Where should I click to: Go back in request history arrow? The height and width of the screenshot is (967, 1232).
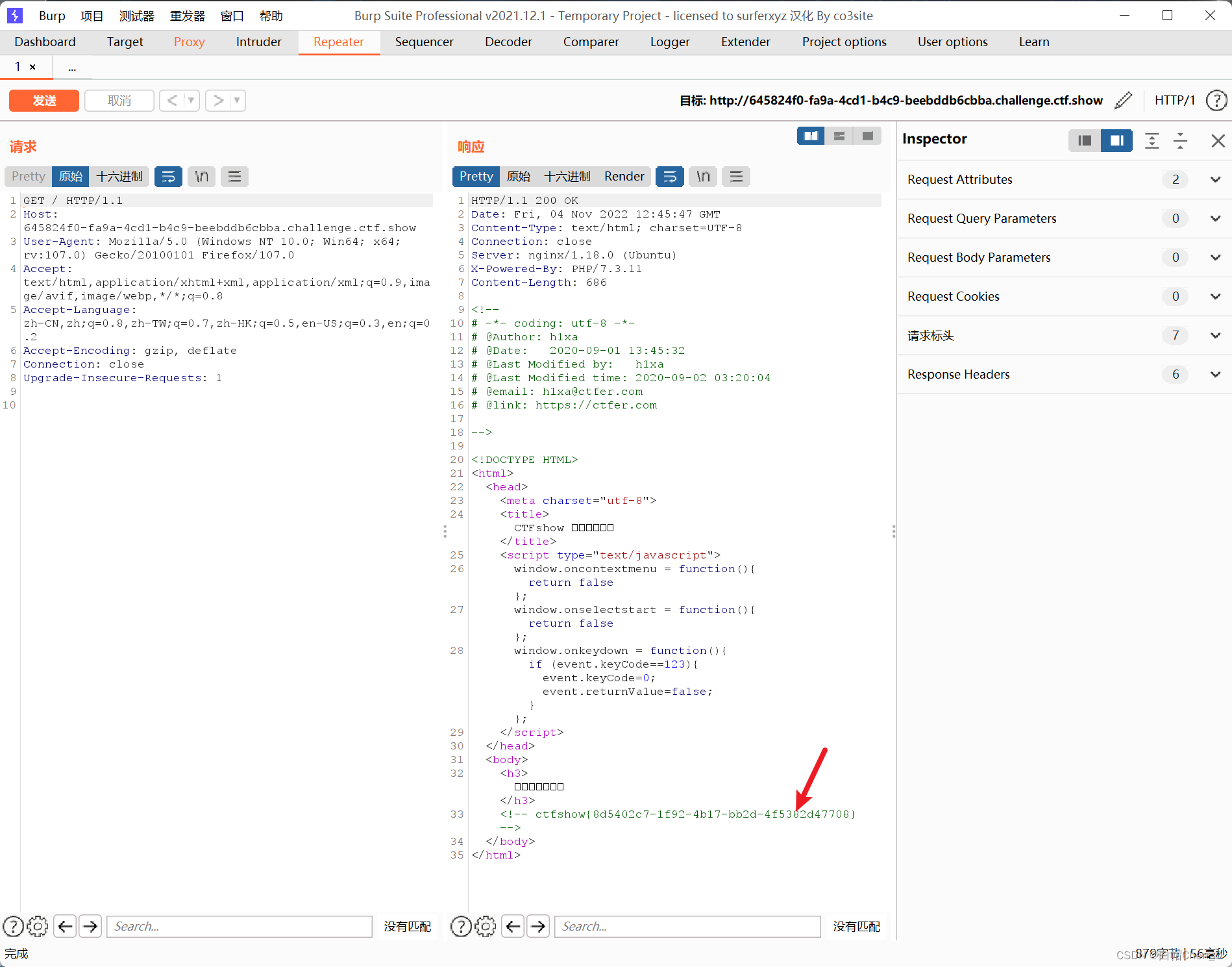pyautogui.click(x=172, y=100)
